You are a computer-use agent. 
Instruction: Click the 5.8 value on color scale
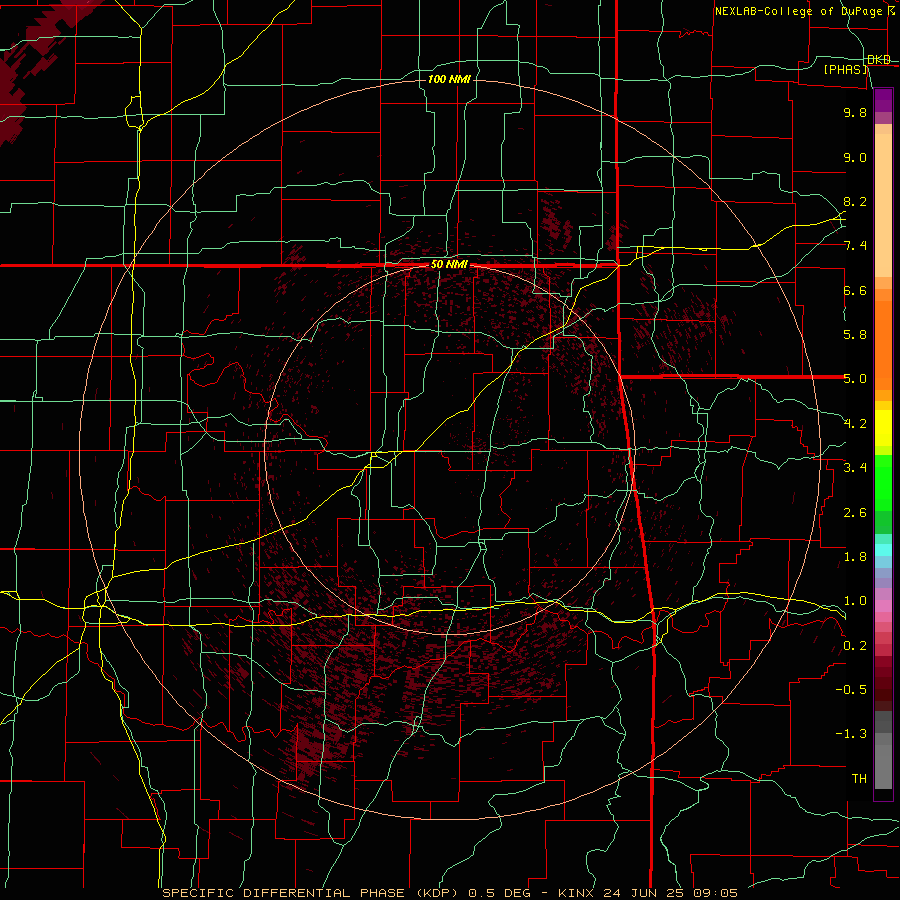tap(855, 335)
